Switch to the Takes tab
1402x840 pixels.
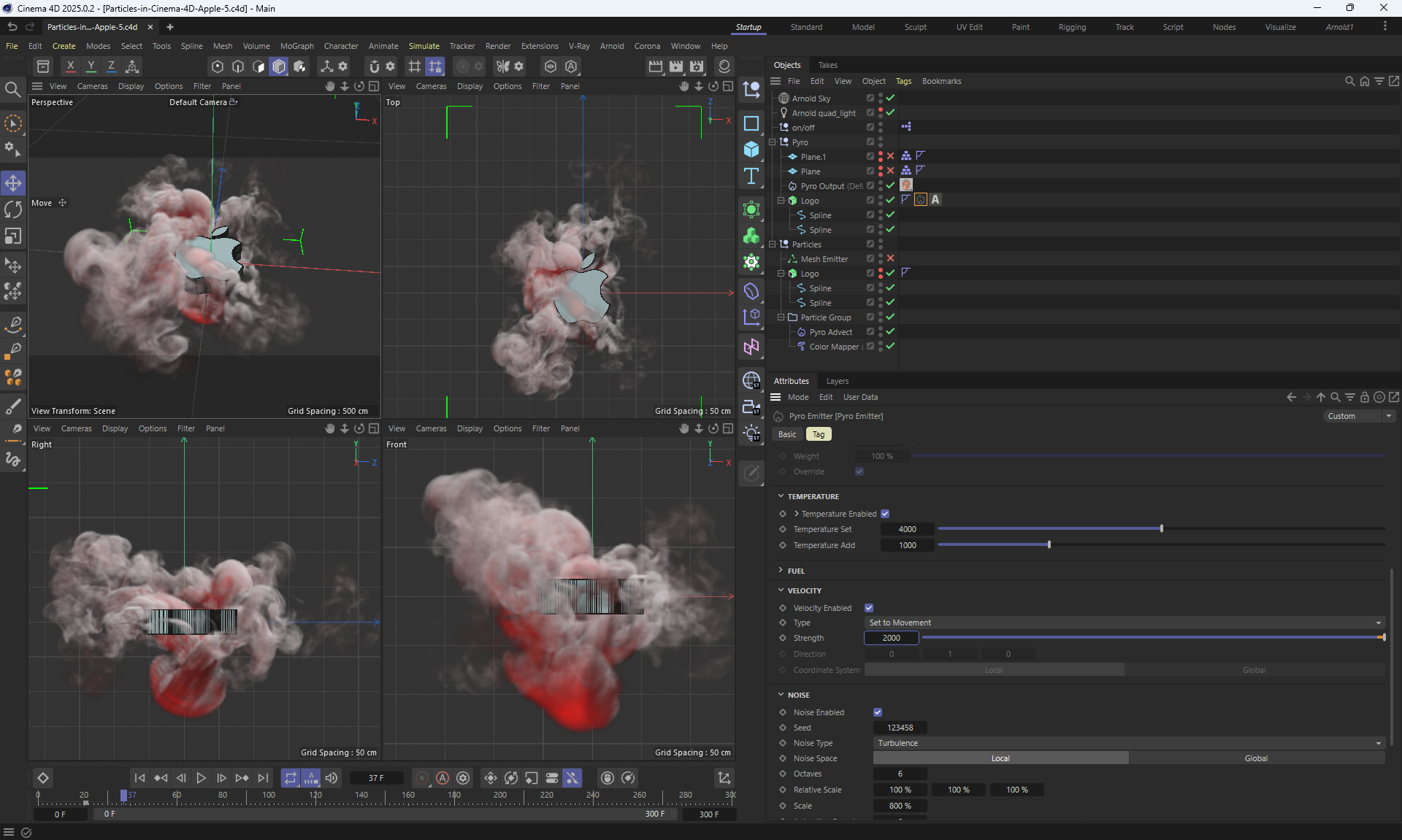coord(827,65)
